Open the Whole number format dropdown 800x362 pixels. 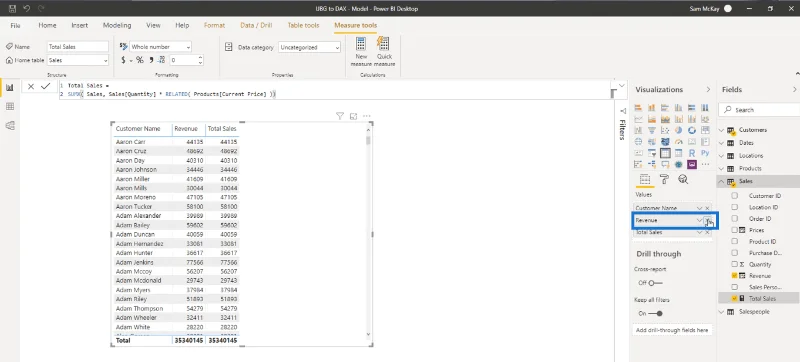[188, 46]
